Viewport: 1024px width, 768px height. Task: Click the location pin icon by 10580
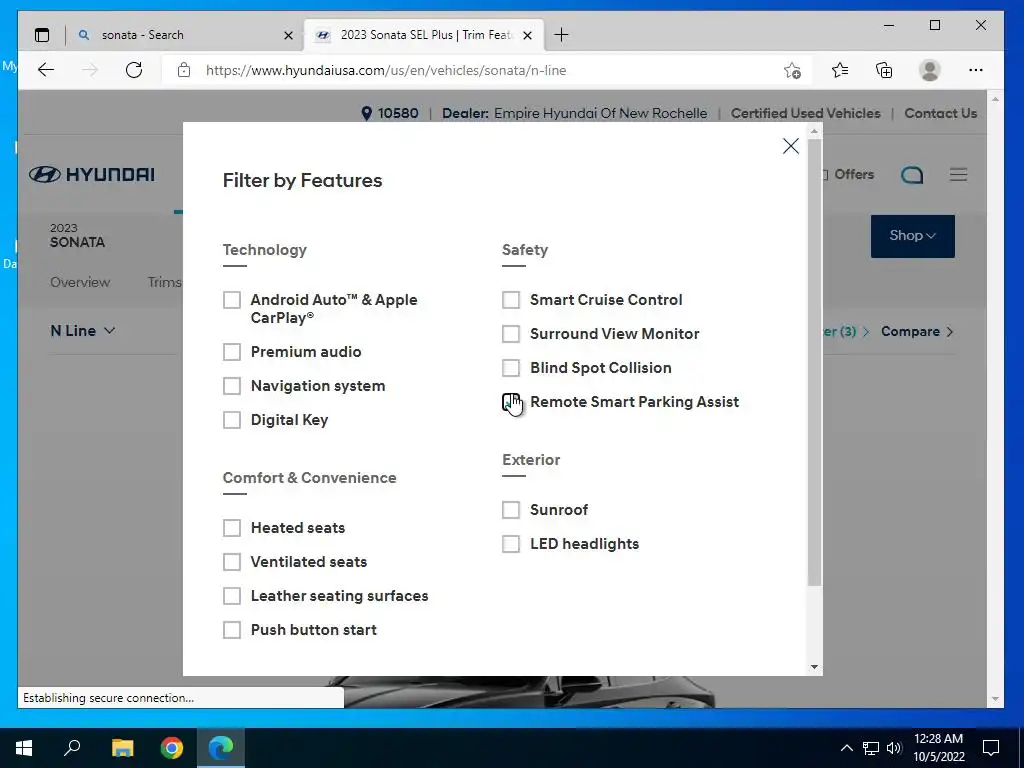366,114
